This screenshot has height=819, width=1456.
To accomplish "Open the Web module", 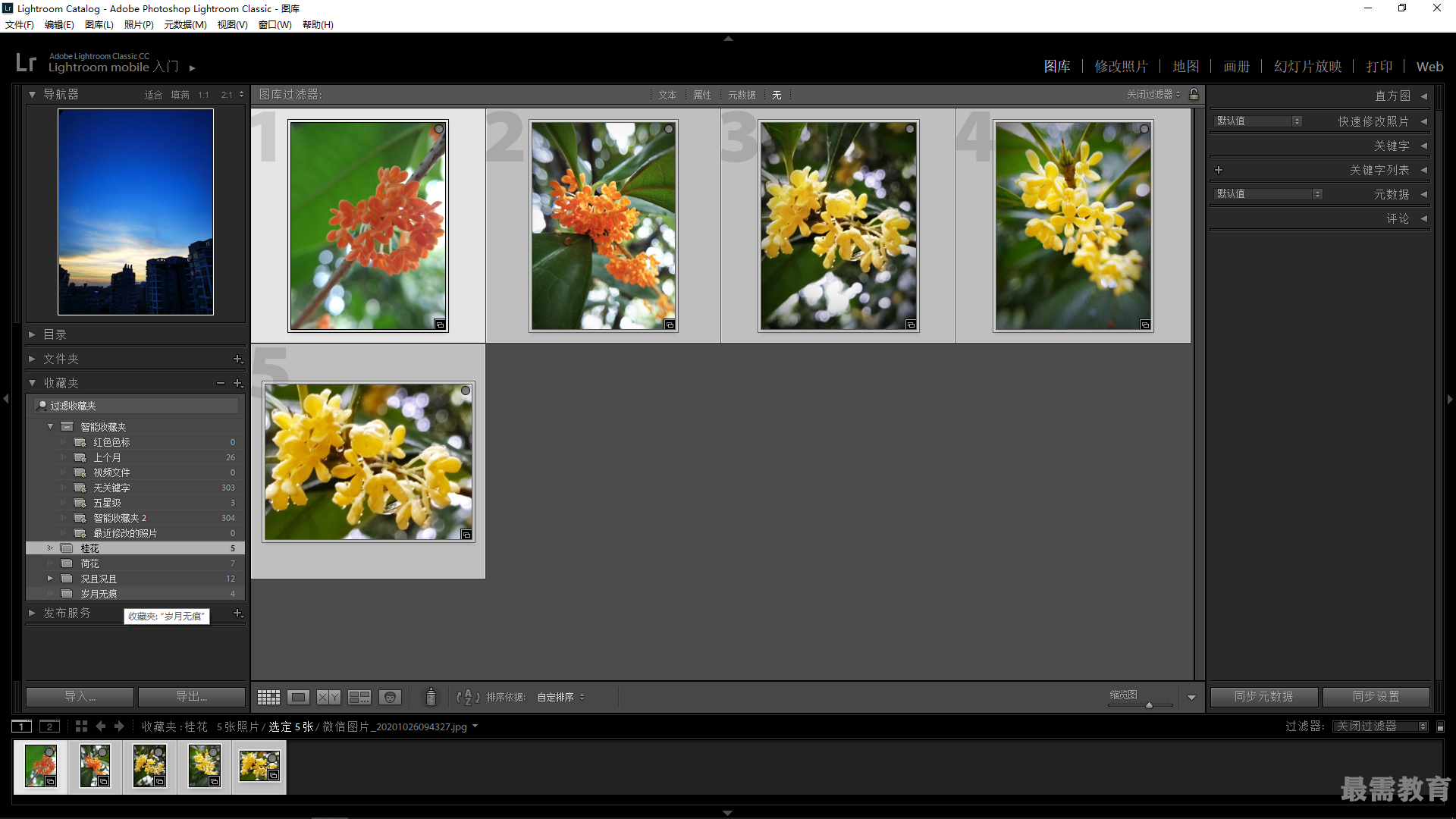I will (1429, 67).
